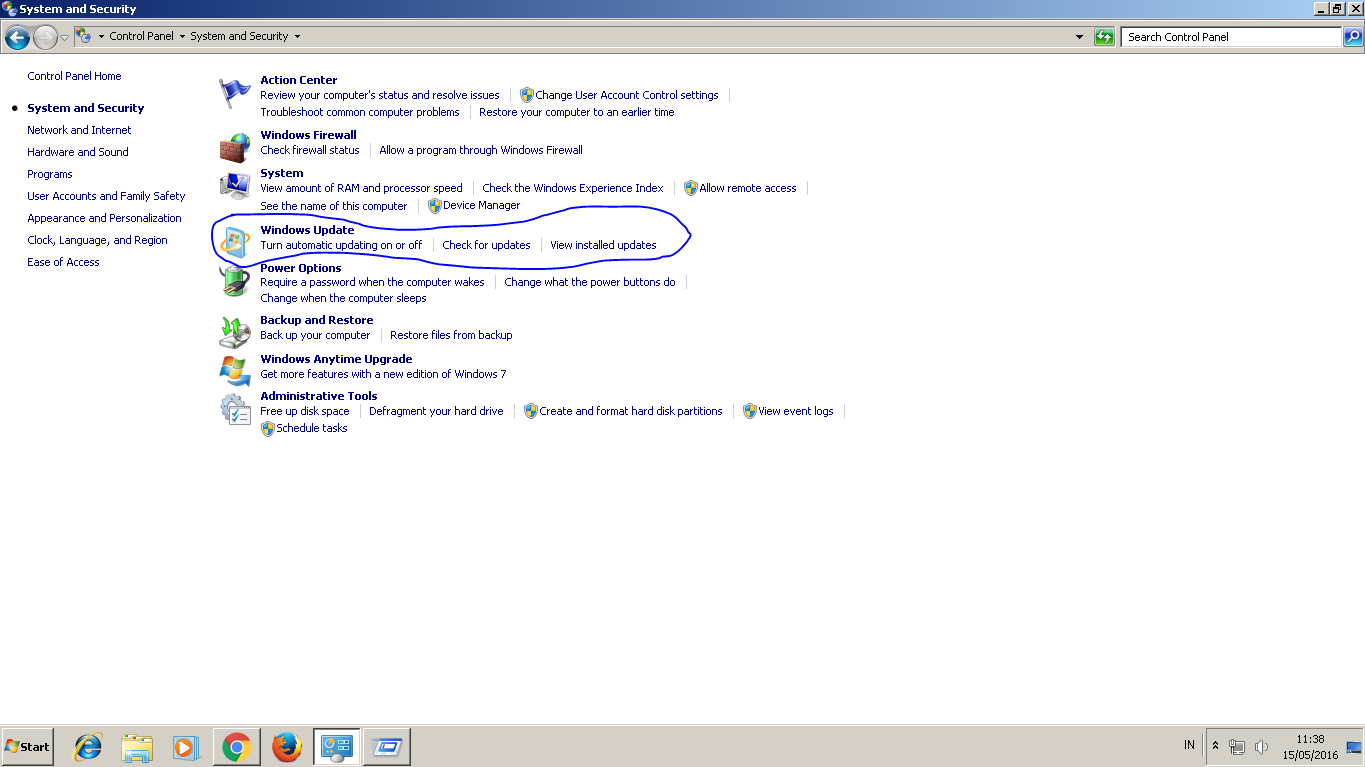1365x767 pixels.
Task: Launch Internet Explorer from the taskbar
Action: (x=88, y=746)
